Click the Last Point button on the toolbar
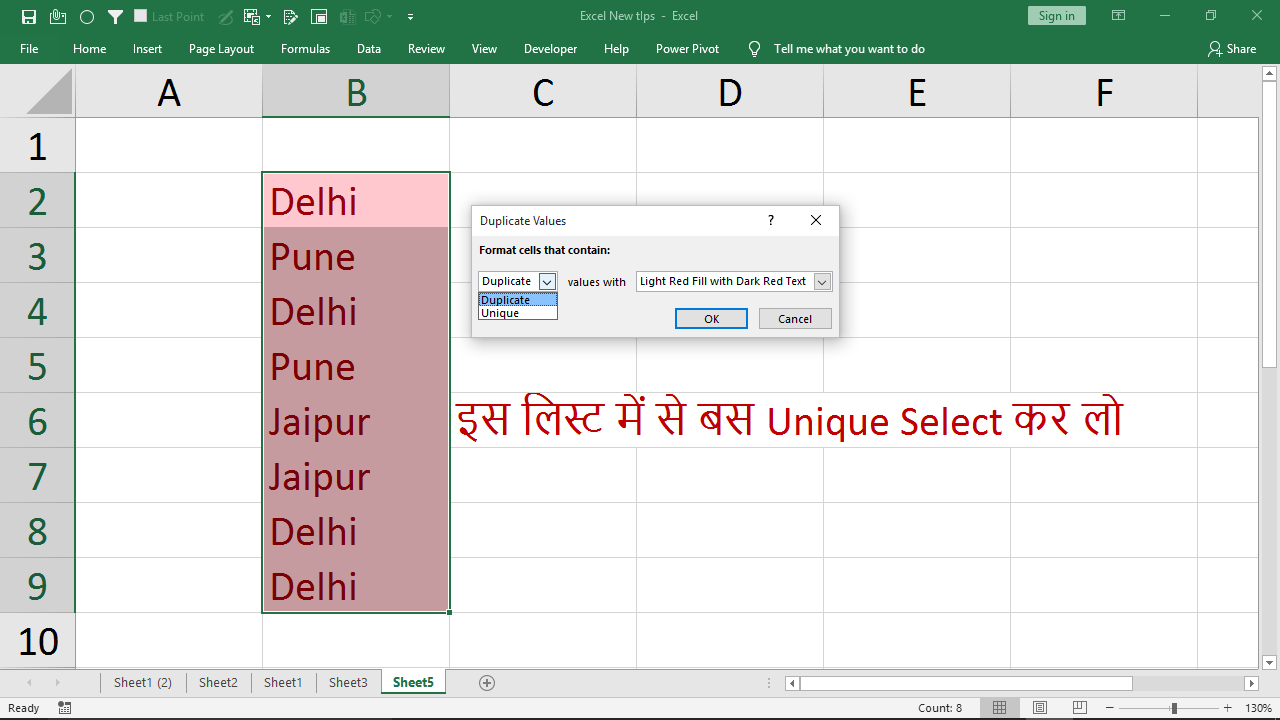The width and height of the screenshot is (1280, 720). [170, 16]
